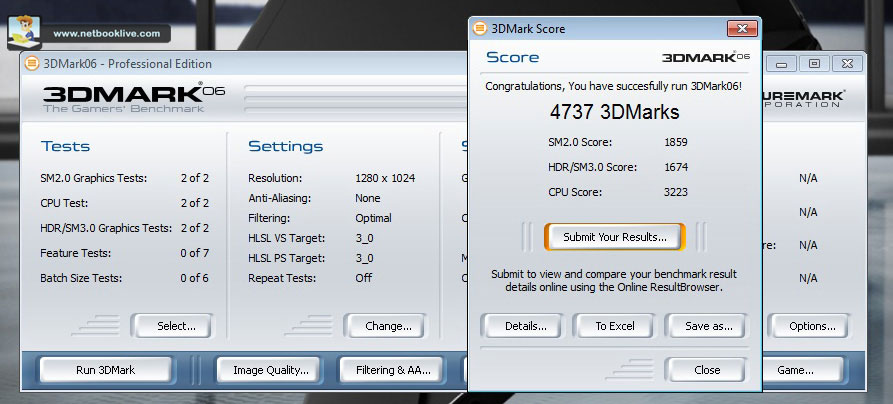Close Score dialog with title bar X
This screenshot has width=893, height=404.
742,28
